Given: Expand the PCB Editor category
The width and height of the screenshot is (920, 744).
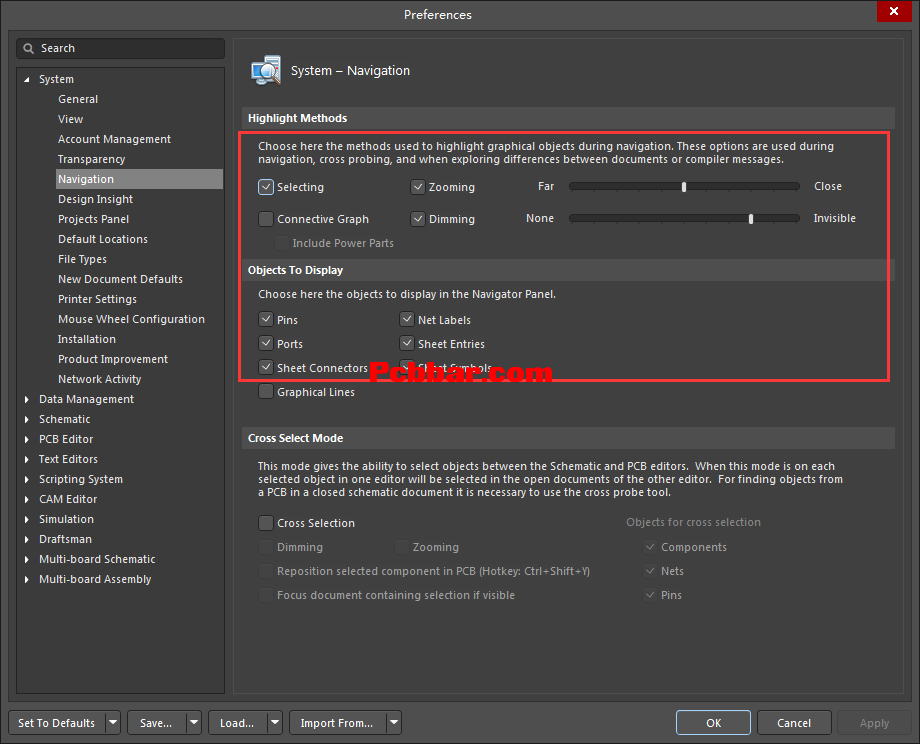Looking at the screenshot, I should pos(27,439).
